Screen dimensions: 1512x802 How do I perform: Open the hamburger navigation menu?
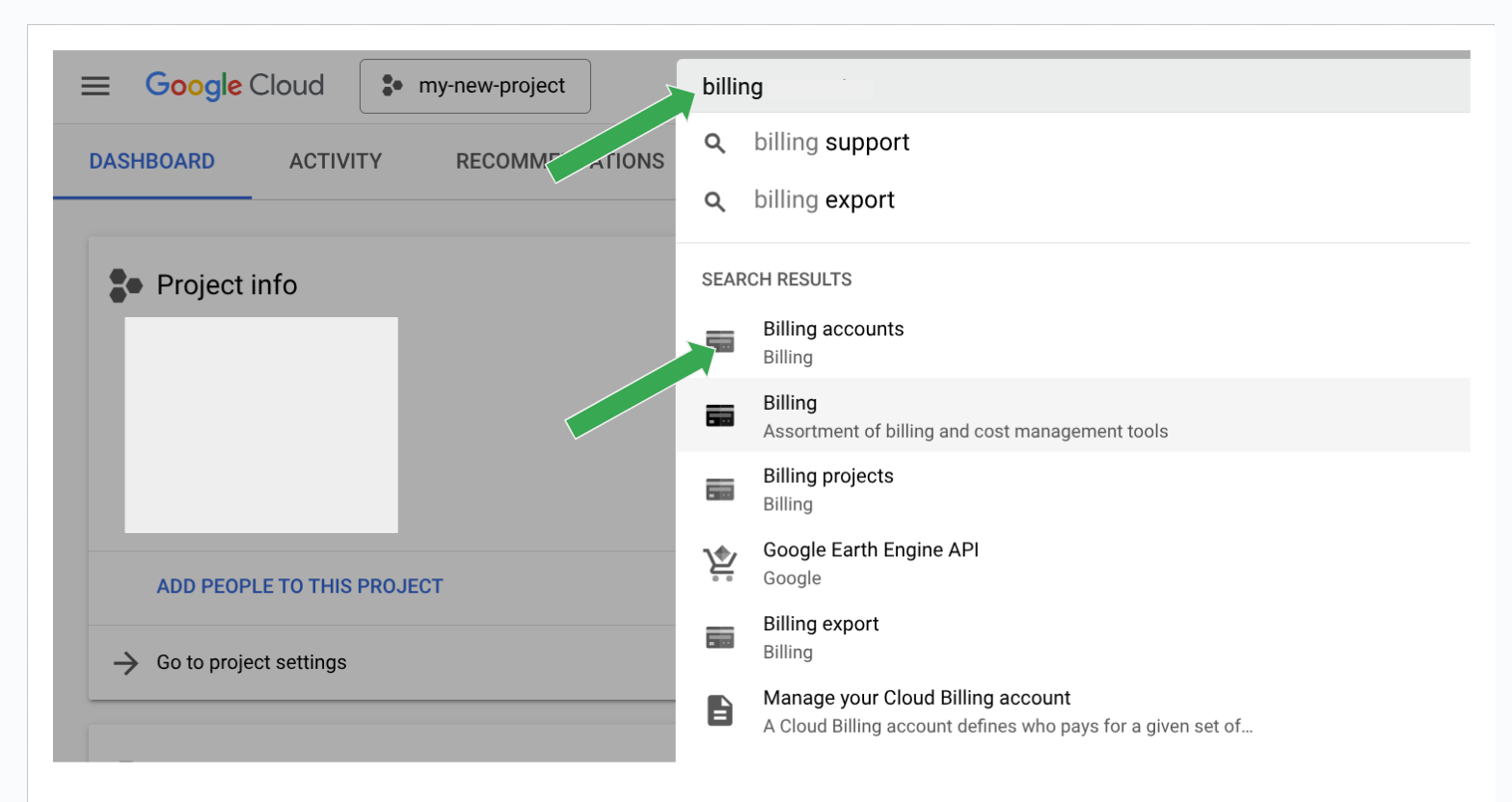(94, 86)
